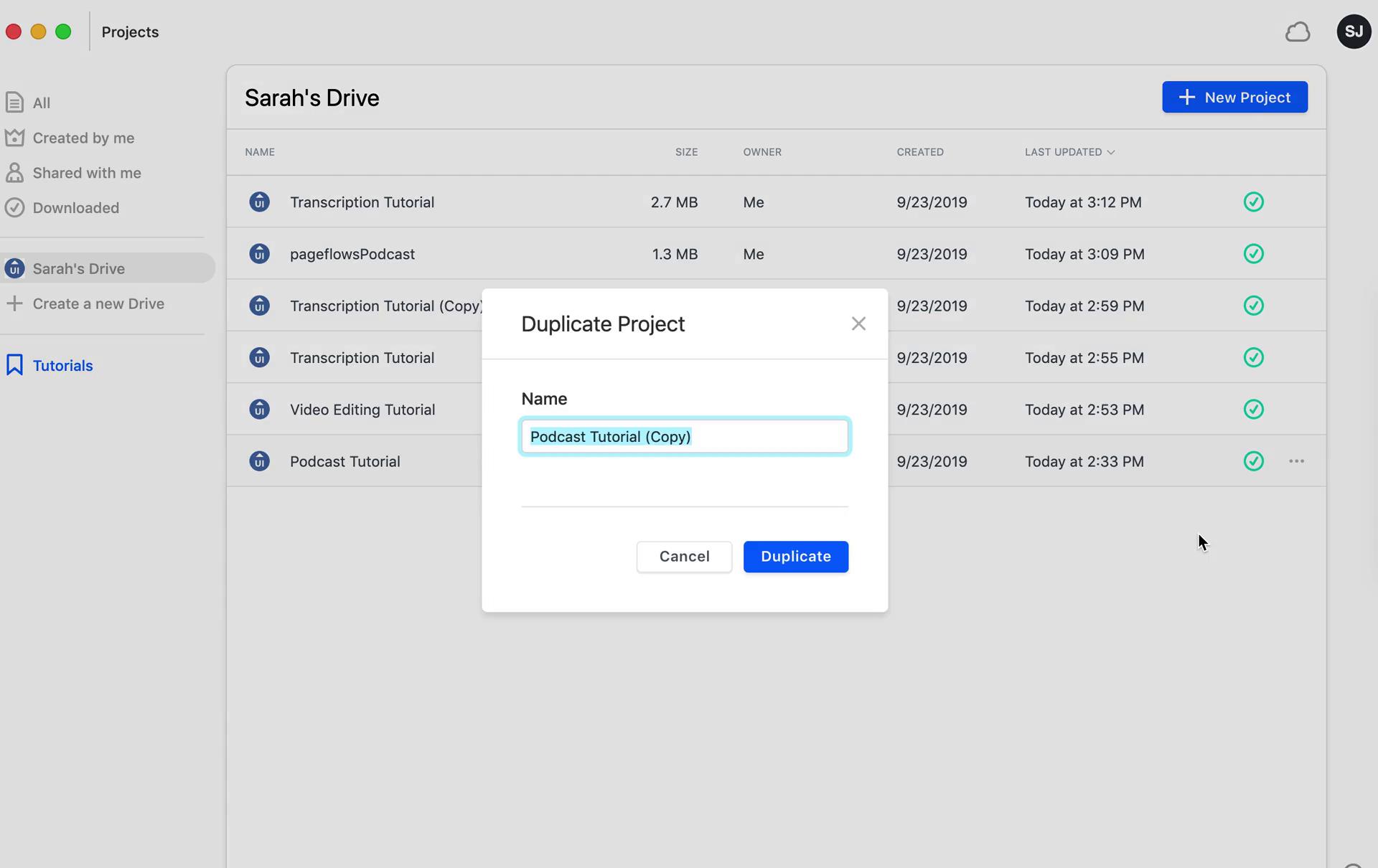1378x868 pixels.
Task: Click the Podcast Tutorial project icon
Action: [259, 461]
